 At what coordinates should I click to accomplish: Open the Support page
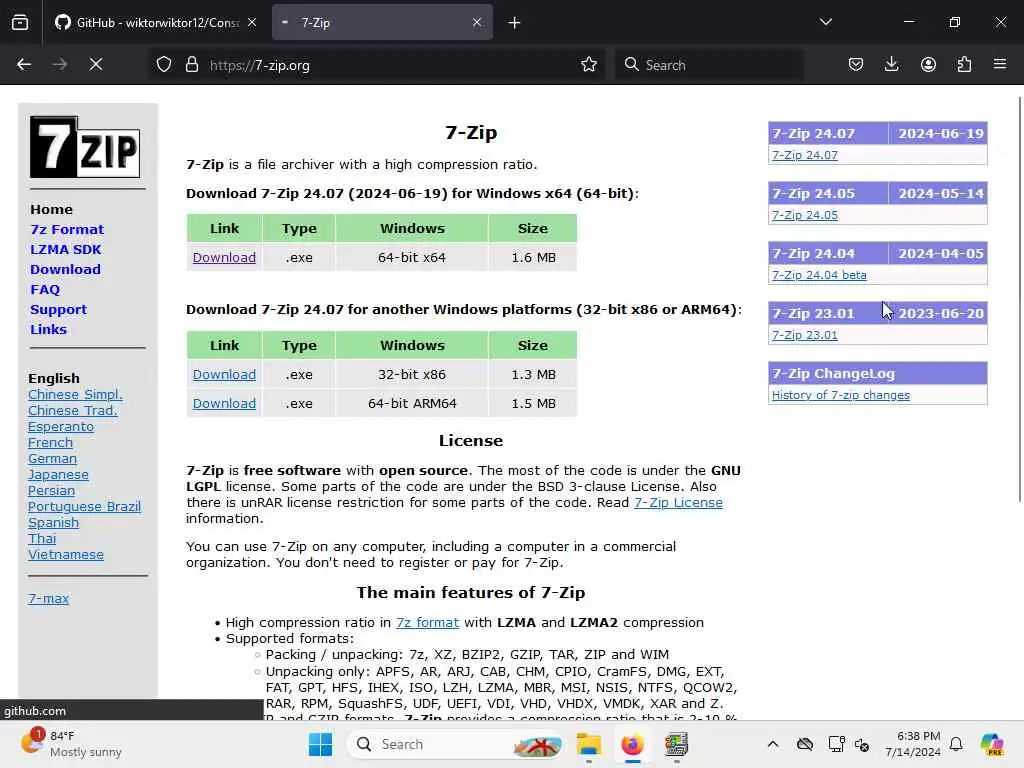click(x=58, y=310)
